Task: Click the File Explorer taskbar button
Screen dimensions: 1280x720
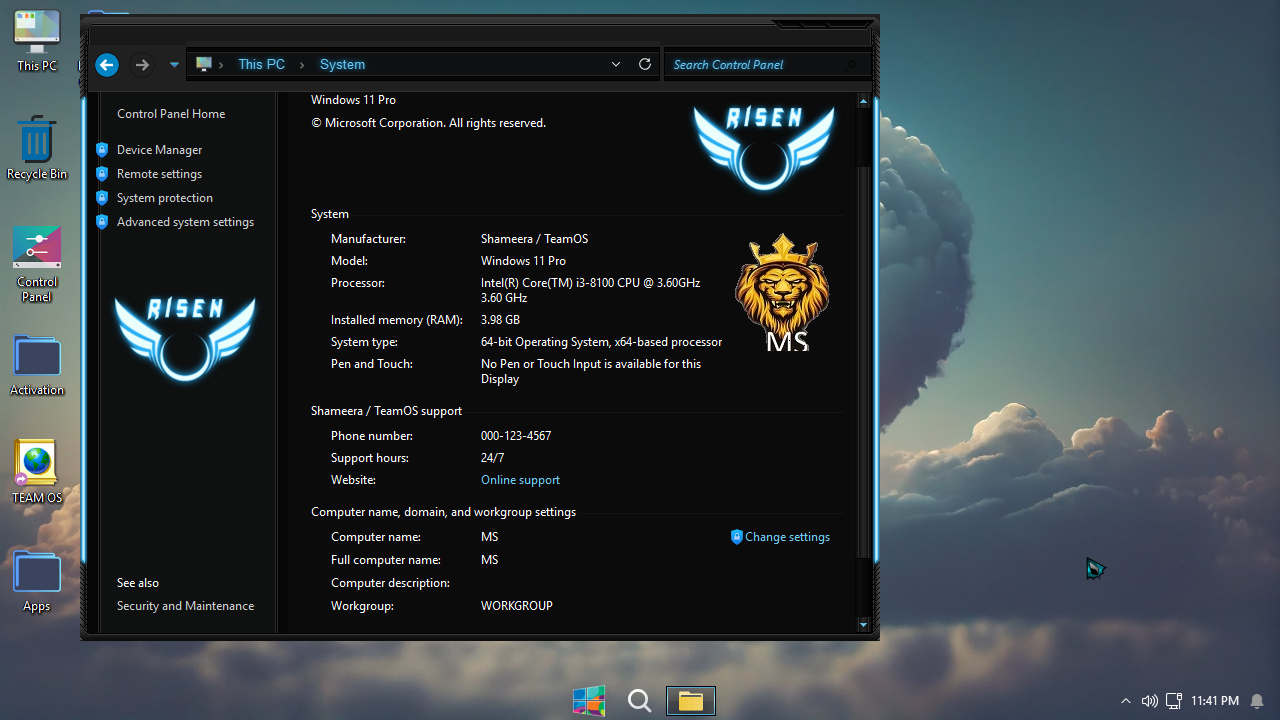Action: 691,701
